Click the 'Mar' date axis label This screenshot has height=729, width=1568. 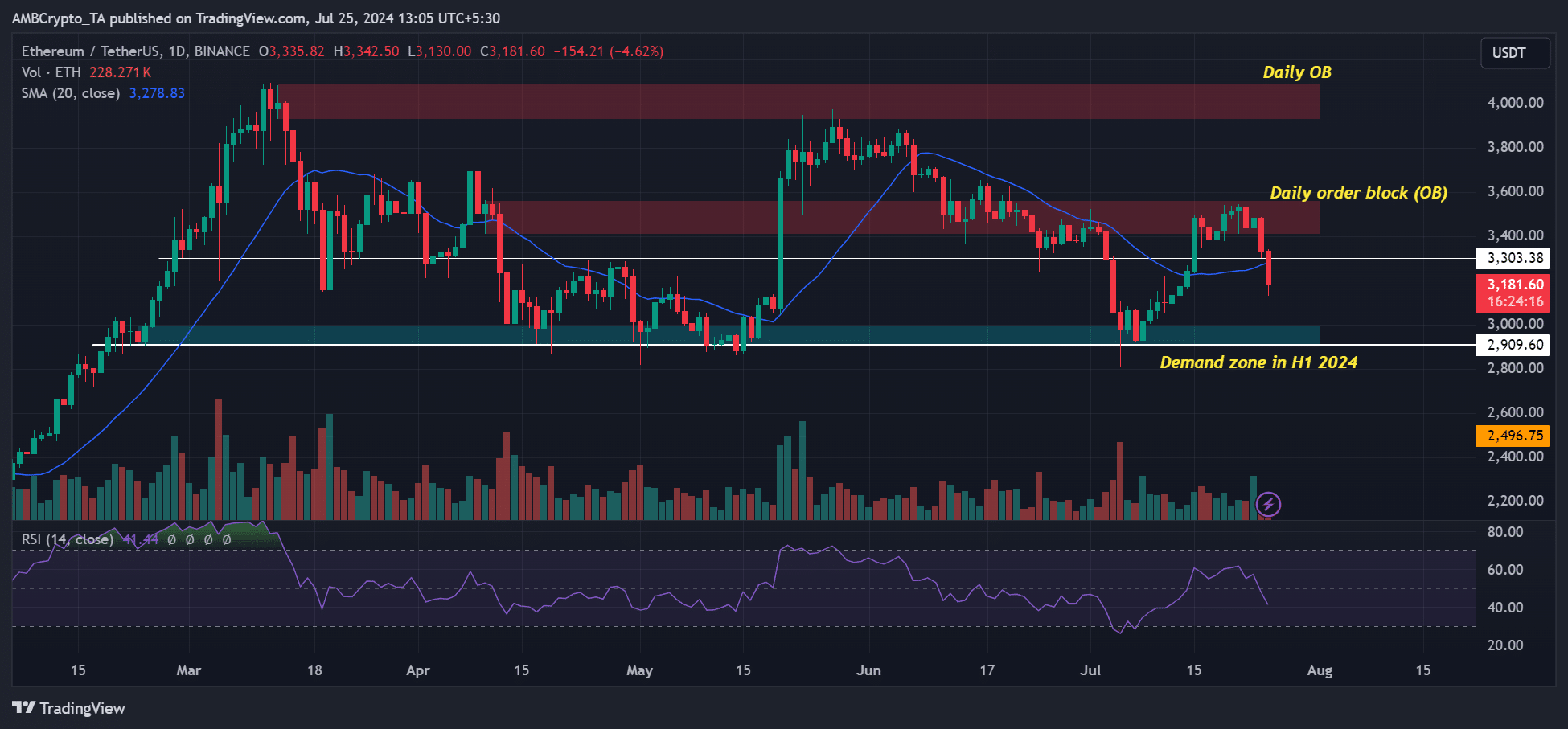(189, 670)
